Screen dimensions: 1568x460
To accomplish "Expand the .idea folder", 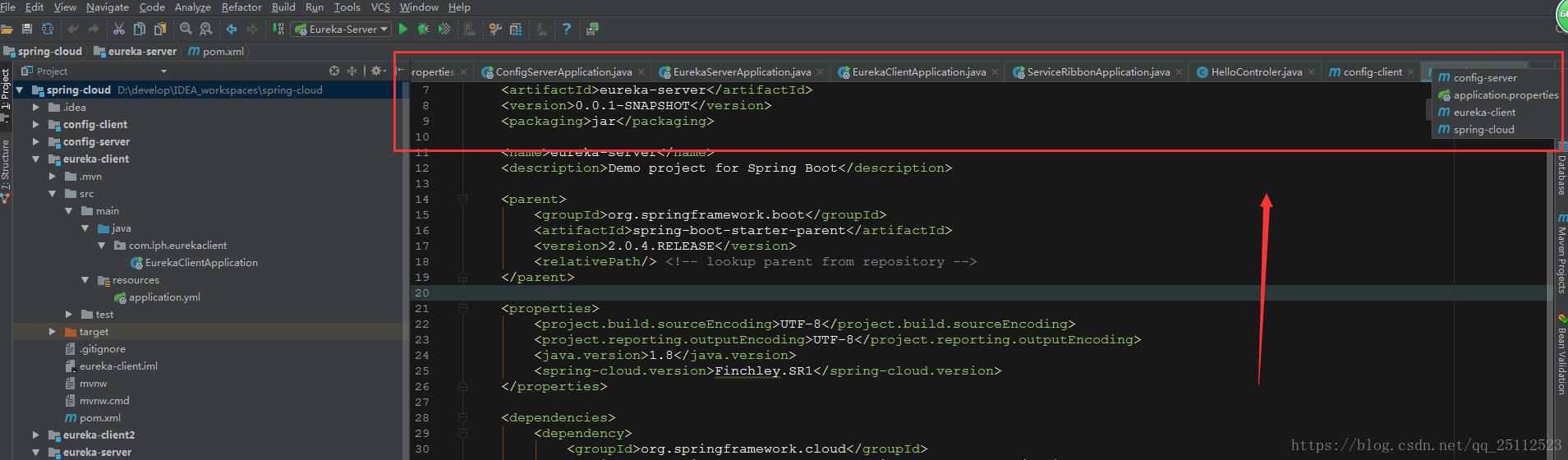I will point(35,107).
